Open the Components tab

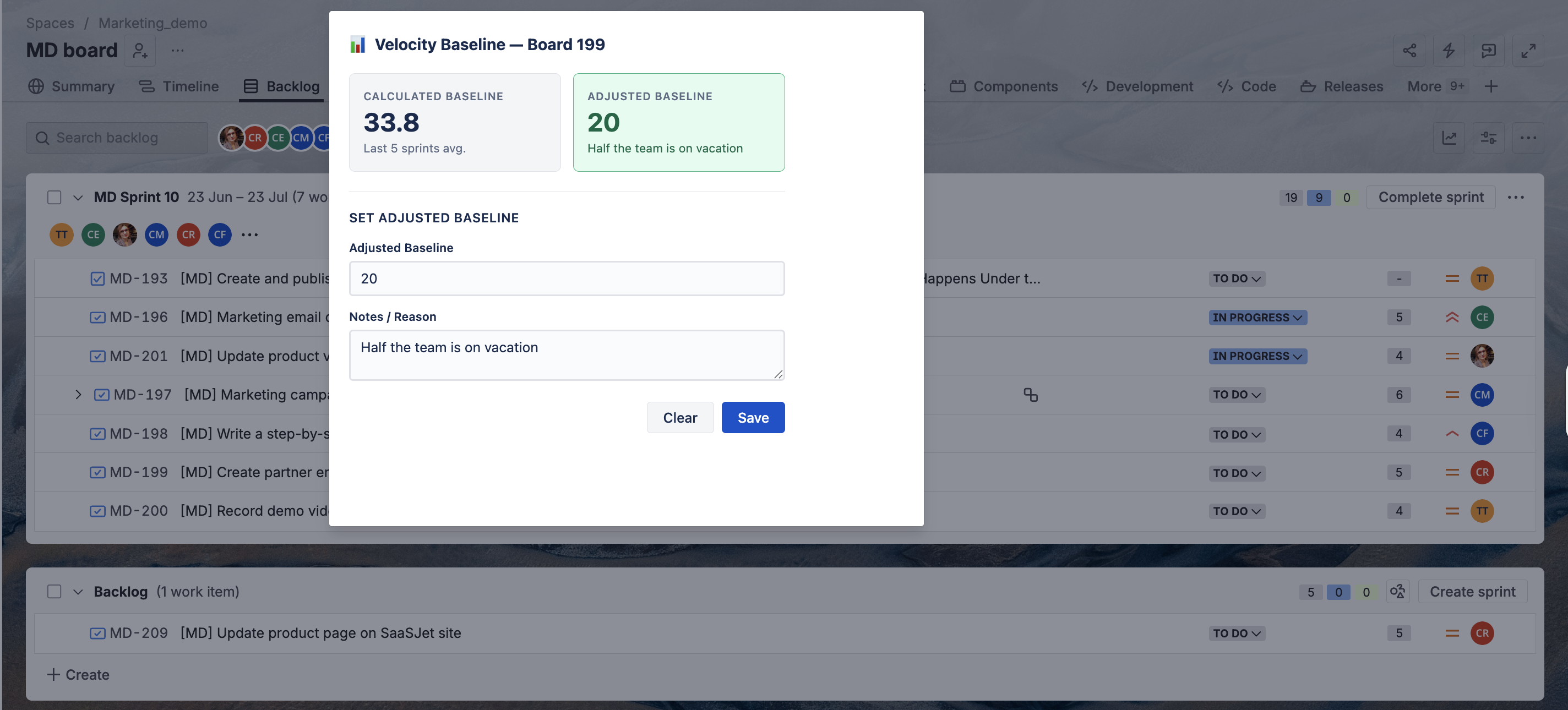[1004, 86]
